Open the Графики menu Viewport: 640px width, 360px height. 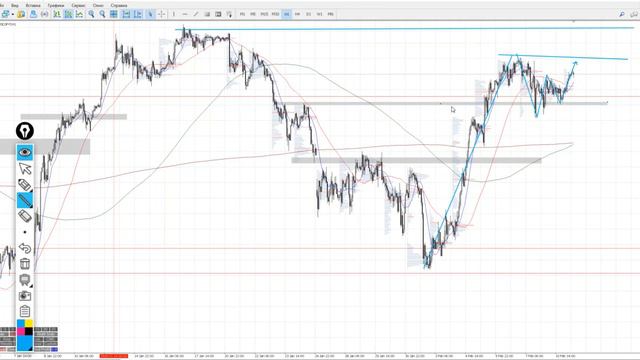[x=56, y=5]
